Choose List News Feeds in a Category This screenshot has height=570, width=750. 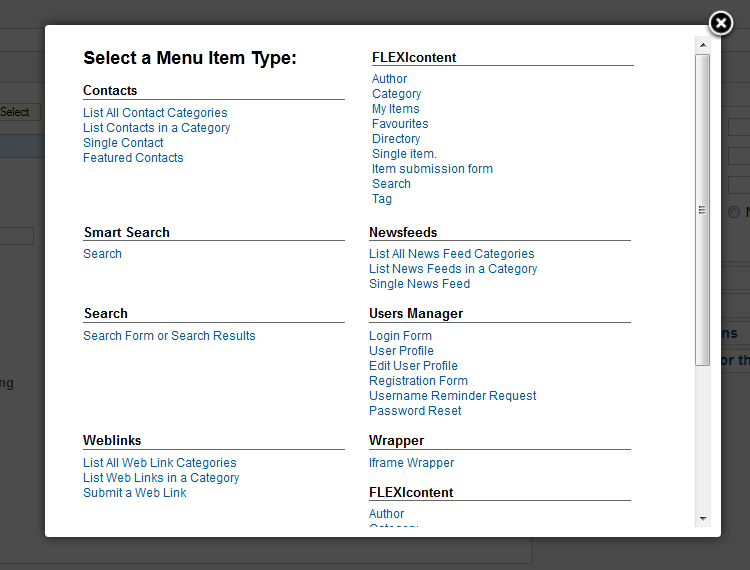click(453, 269)
